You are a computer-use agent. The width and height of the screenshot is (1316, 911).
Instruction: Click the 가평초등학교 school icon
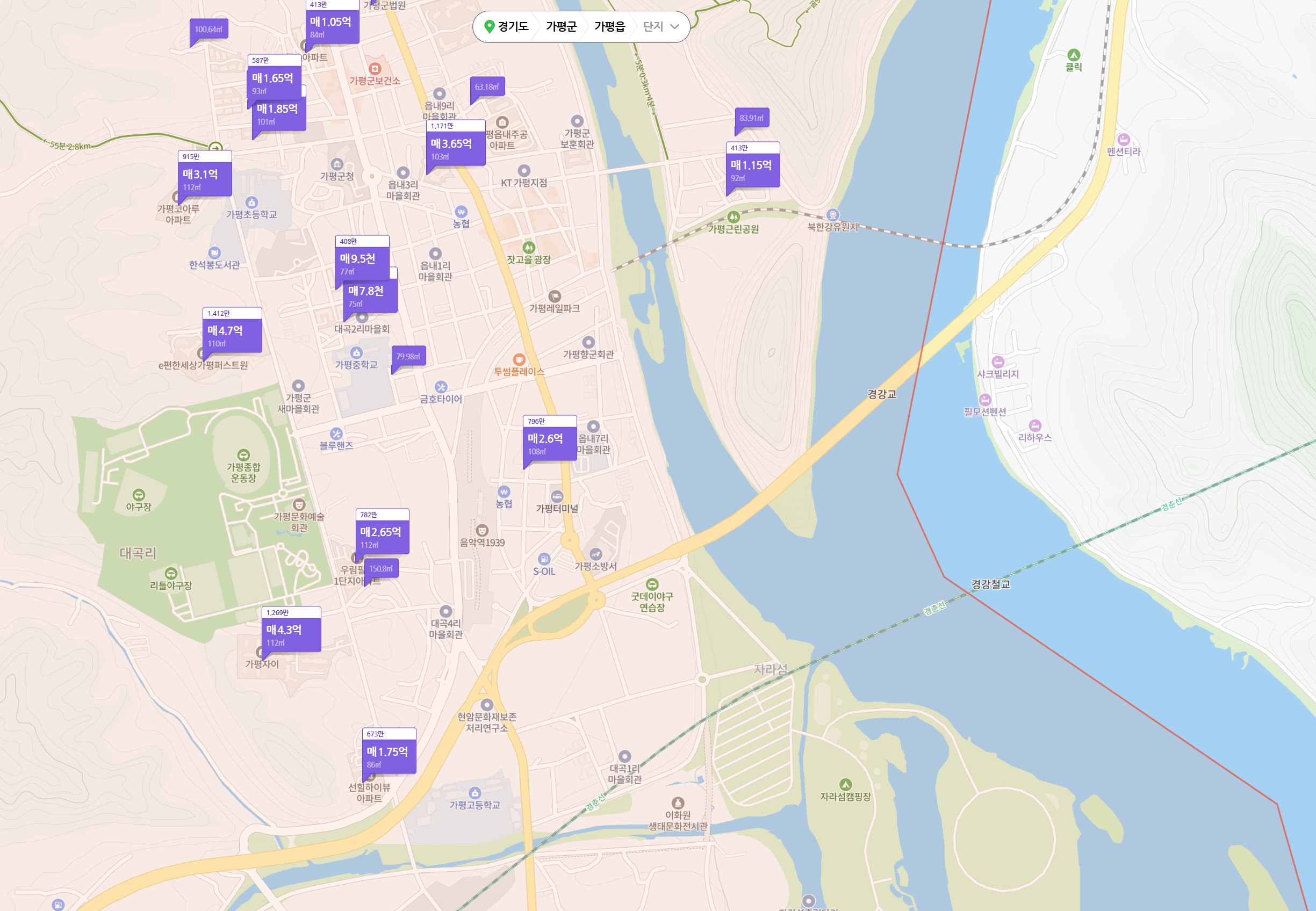coord(251,203)
